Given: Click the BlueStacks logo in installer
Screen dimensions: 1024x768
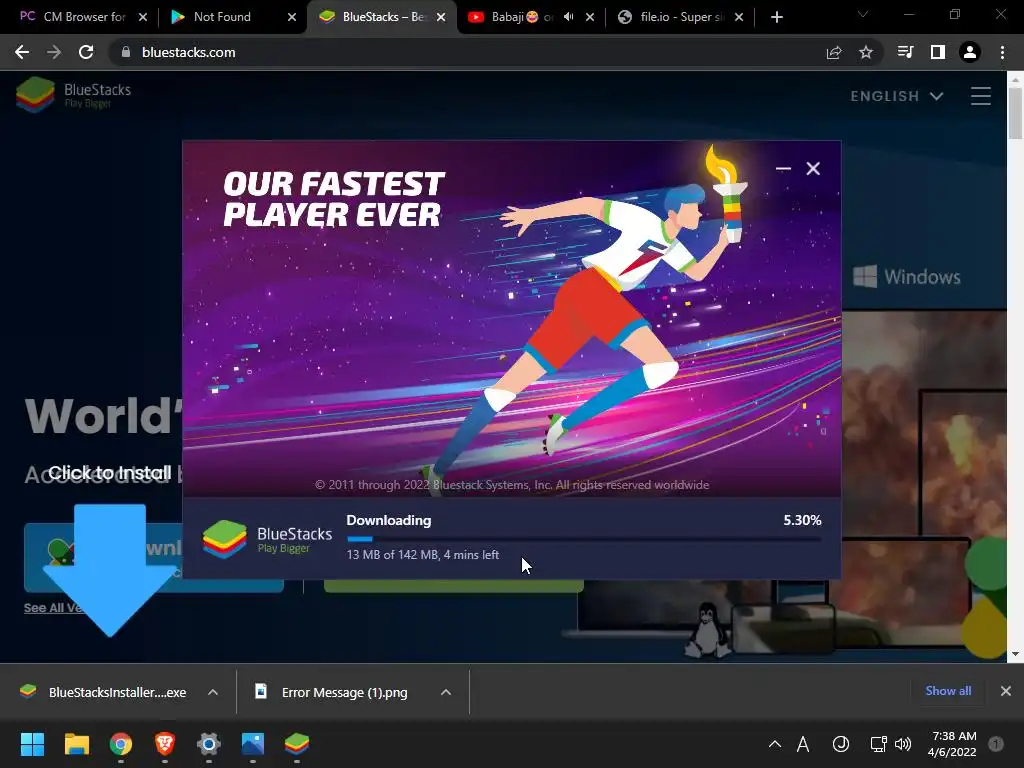Looking at the screenshot, I should pos(267,539).
